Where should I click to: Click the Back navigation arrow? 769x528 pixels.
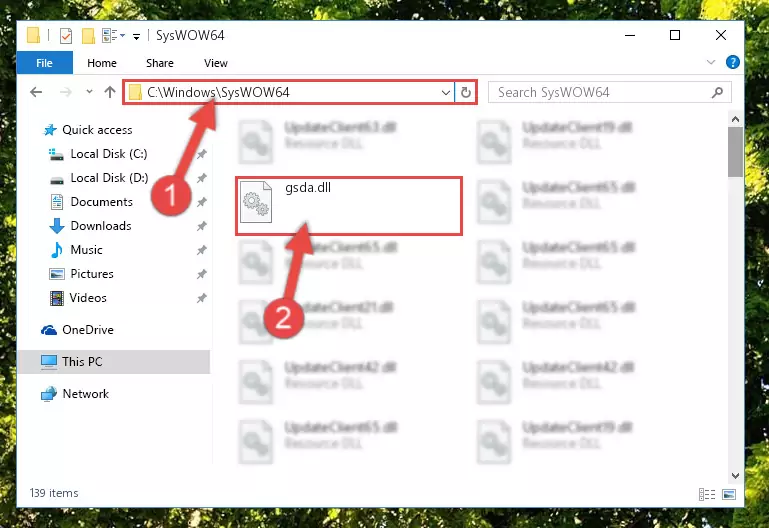(x=36, y=92)
